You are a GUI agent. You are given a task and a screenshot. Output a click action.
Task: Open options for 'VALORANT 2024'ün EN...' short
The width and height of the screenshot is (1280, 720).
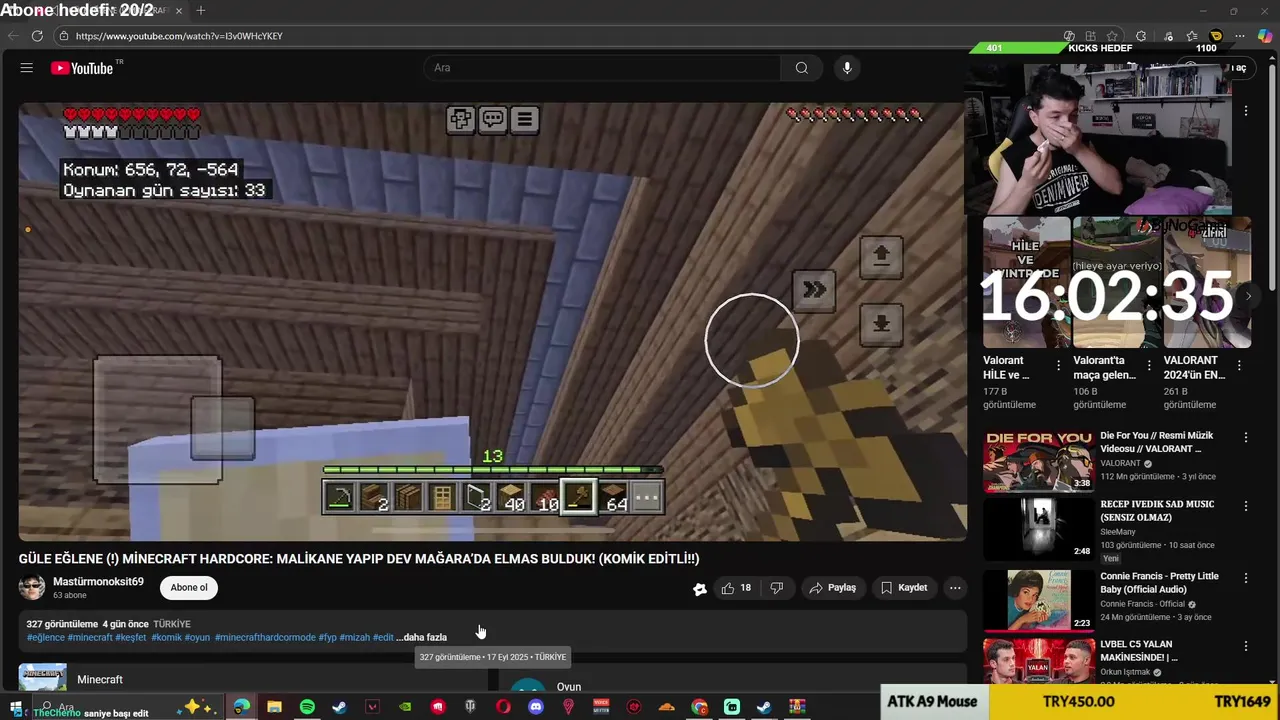(1239, 366)
